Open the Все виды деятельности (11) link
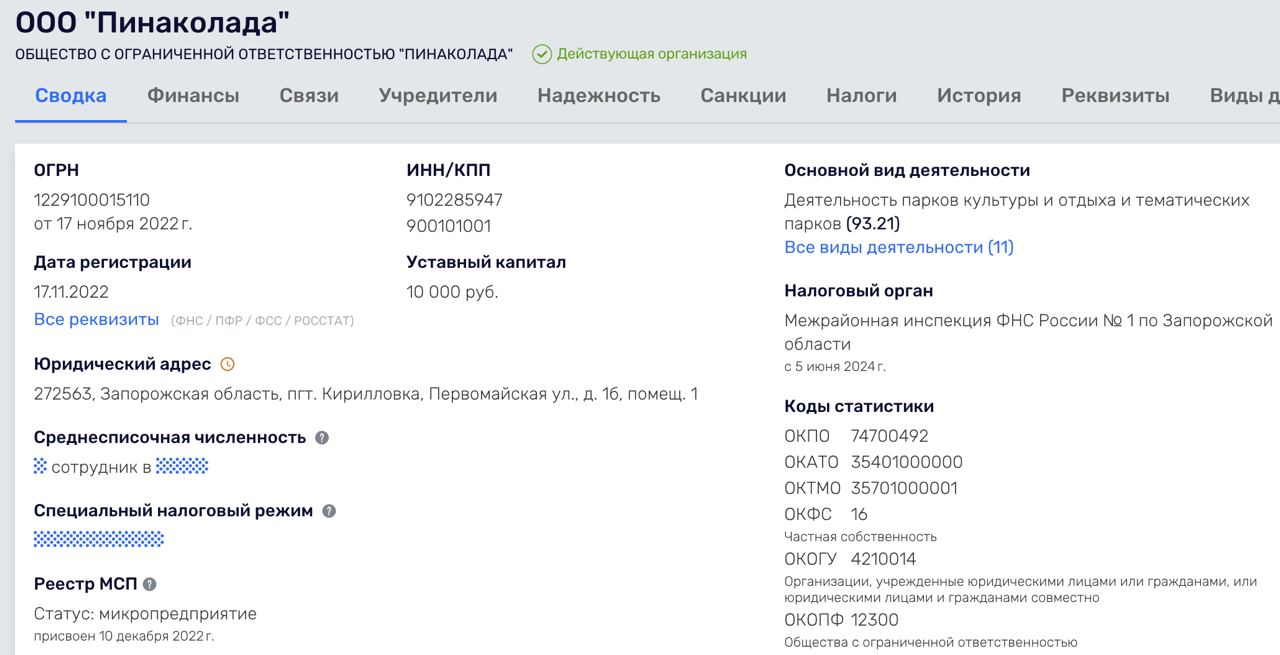The height and width of the screenshot is (655, 1280). coord(899,247)
